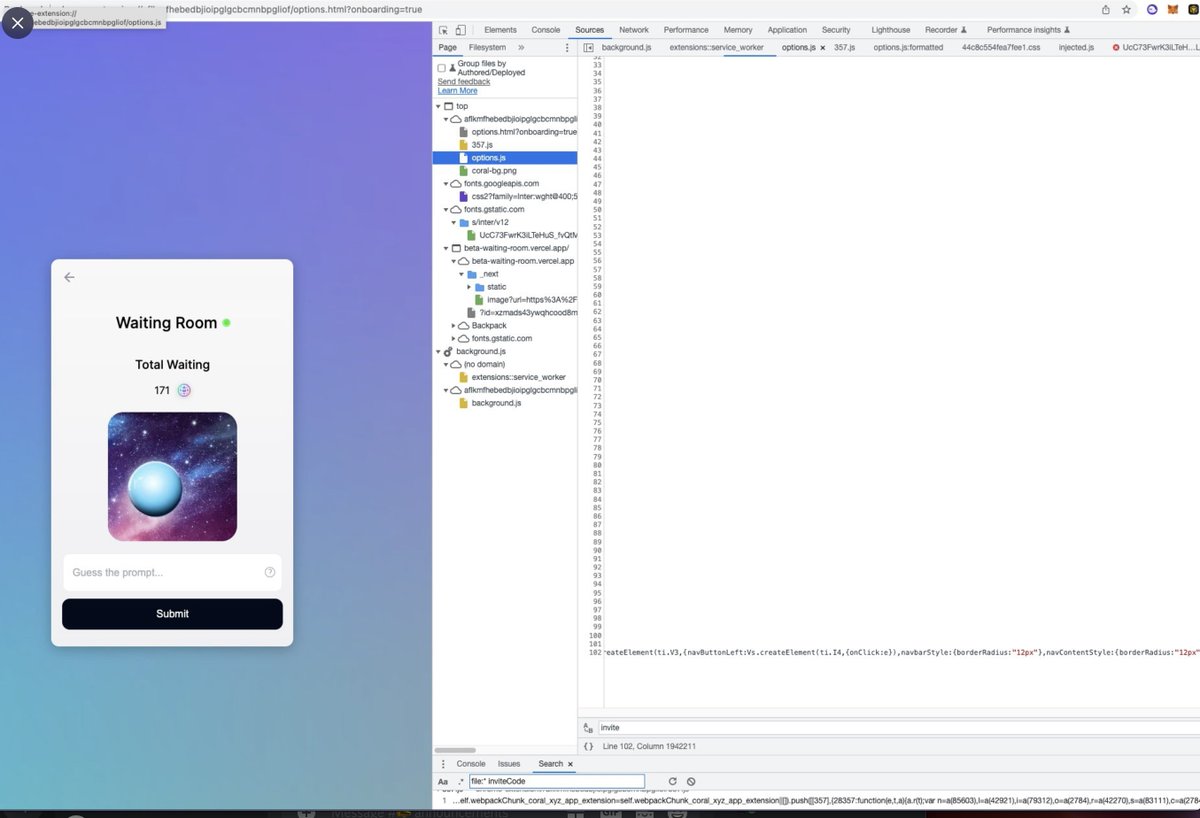Image resolution: width=1200 pixels, height=818 pixels.
Task: Open the Security tab
Action: click(x=836, y=30)
